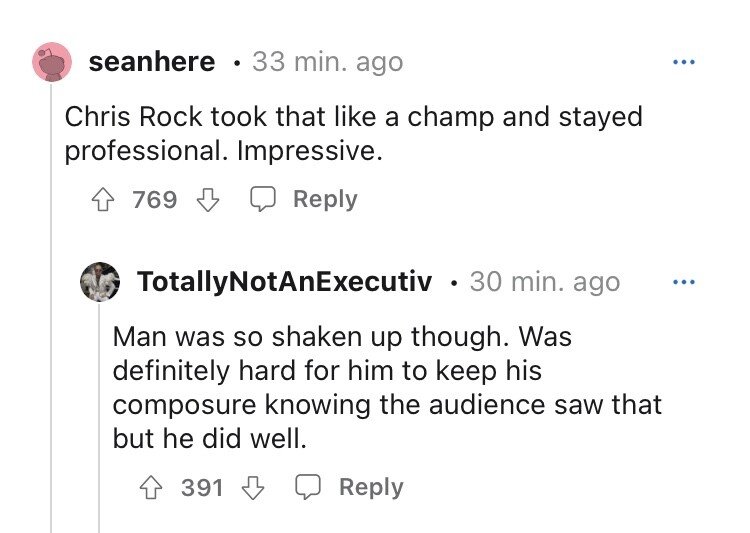Click the '33 min. ago' timestamp
Viewport: 750px width, 533px height.
(x=327, y=62)
